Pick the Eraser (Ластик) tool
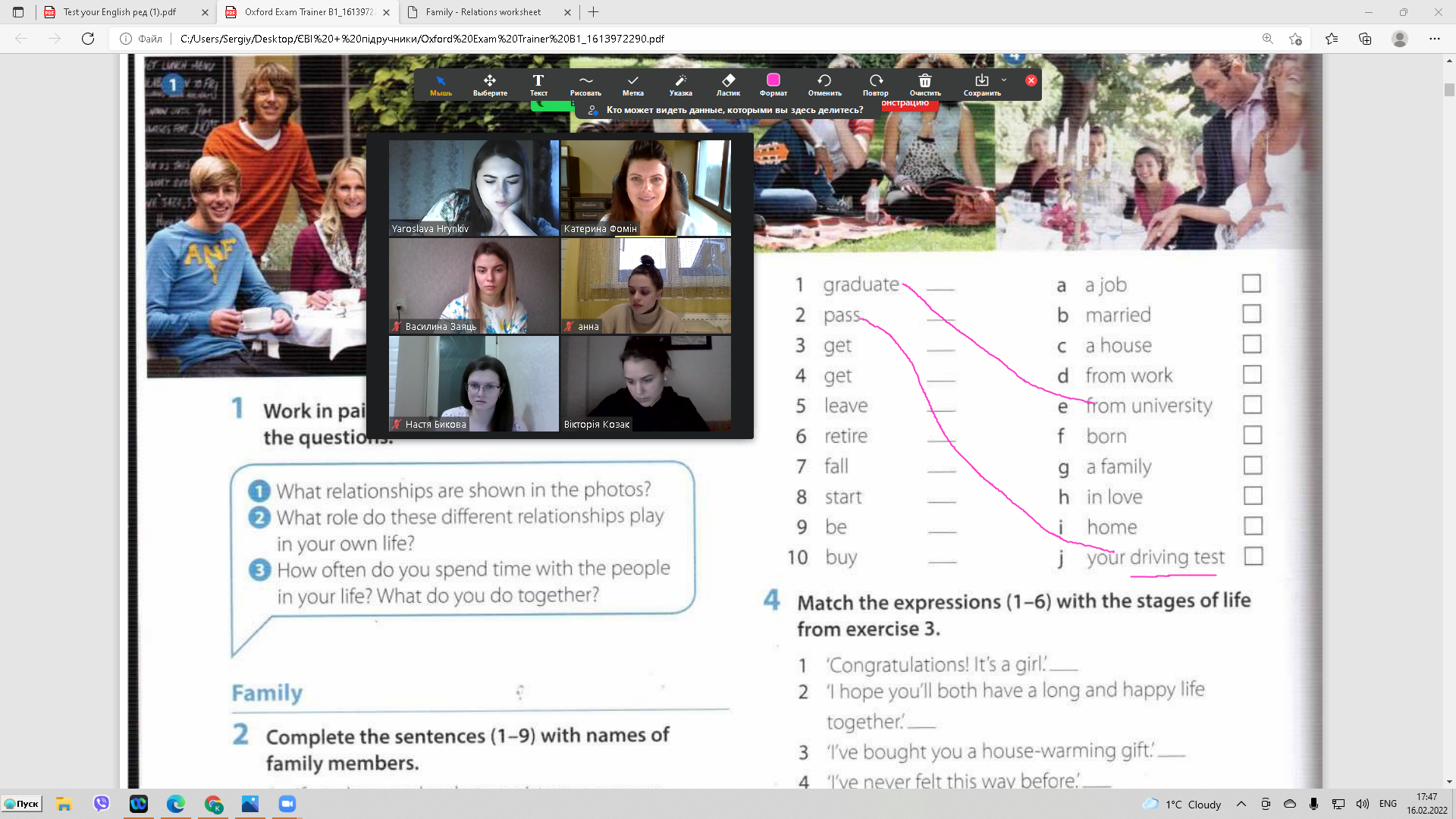The height and width of the screenshot is (819, 1456). [x=728, y=84]
